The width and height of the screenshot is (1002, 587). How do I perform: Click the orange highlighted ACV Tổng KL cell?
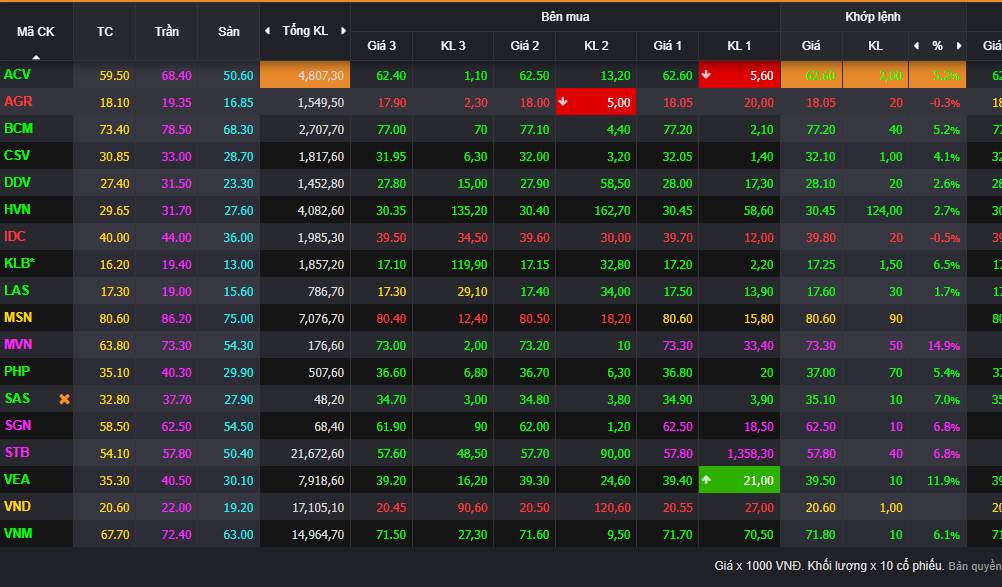coord(305,75)
